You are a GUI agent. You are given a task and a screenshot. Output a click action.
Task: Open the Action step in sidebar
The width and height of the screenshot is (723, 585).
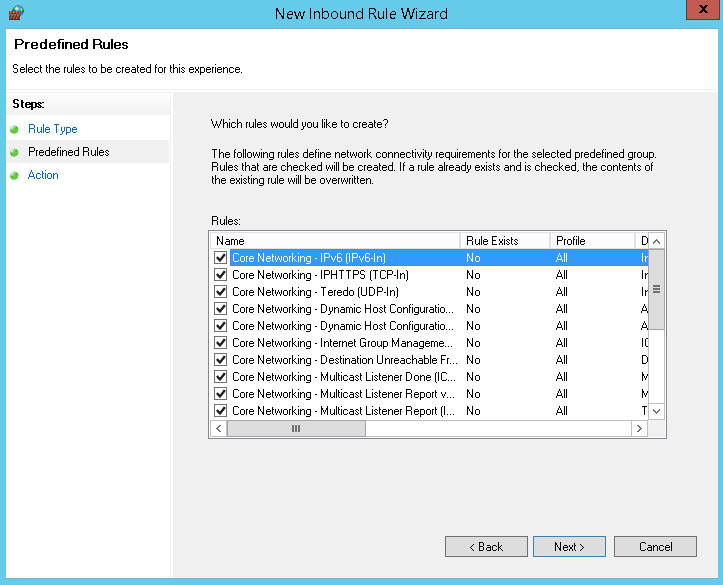pyautogui.click(x=43, y=175)
